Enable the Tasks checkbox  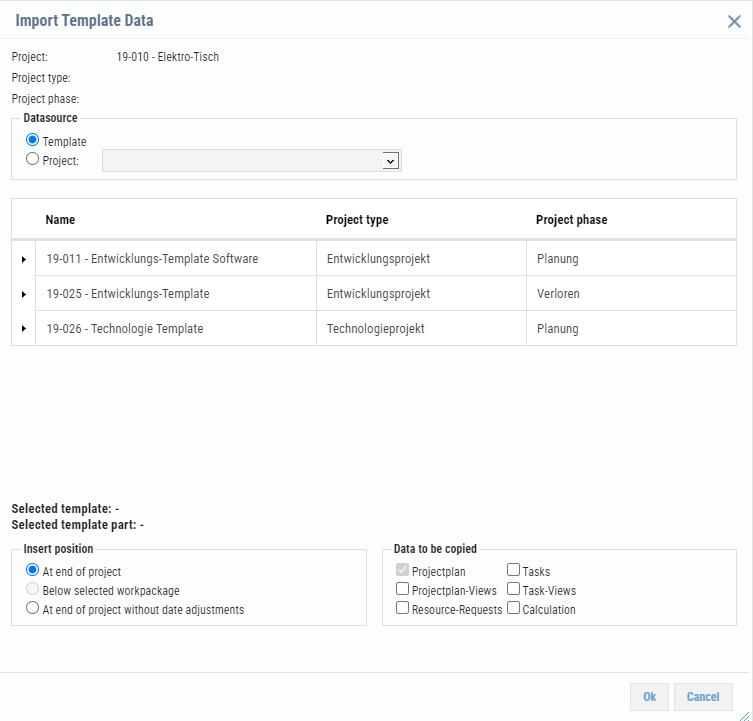[513, 570]
